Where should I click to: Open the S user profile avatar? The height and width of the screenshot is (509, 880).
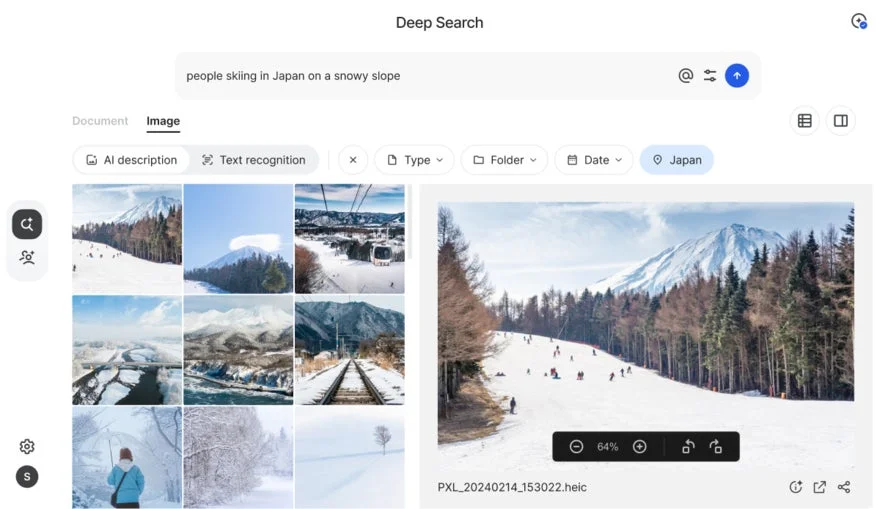pos(27,476)
